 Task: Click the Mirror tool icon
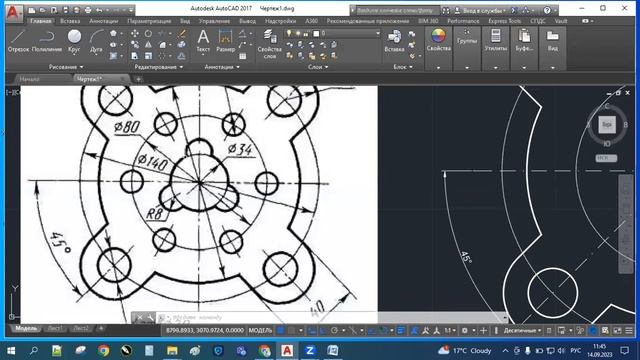pos(148,45)
